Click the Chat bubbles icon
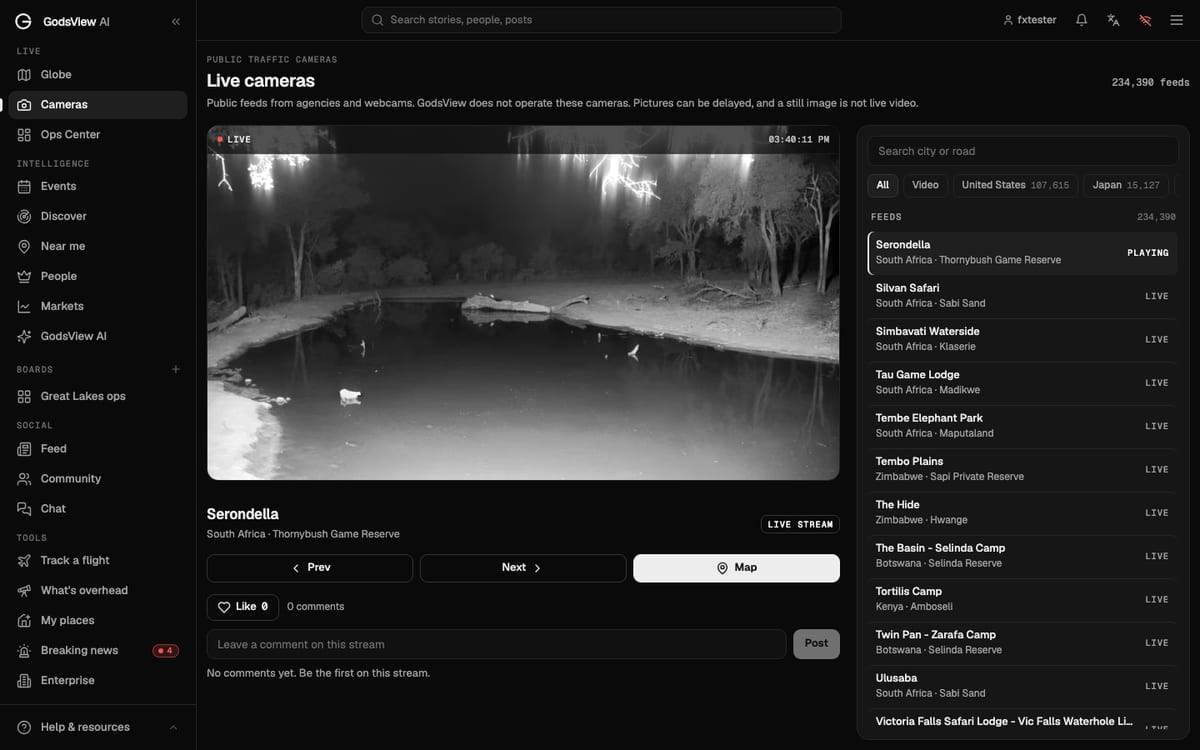 pos(25,509)
